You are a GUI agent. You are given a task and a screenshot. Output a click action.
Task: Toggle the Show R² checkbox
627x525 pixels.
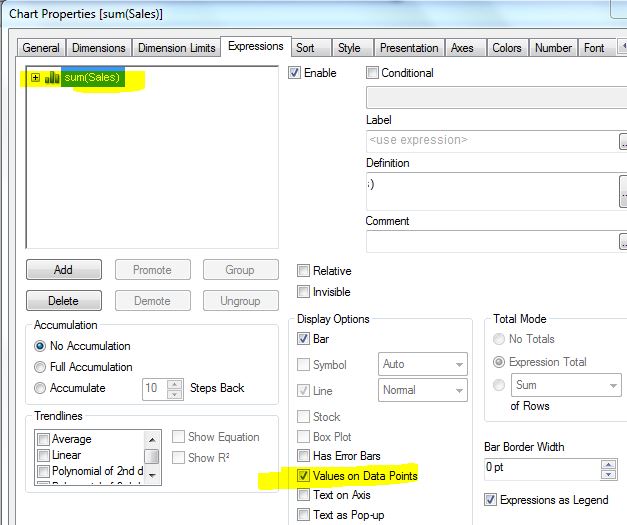(x=178, y=457)
